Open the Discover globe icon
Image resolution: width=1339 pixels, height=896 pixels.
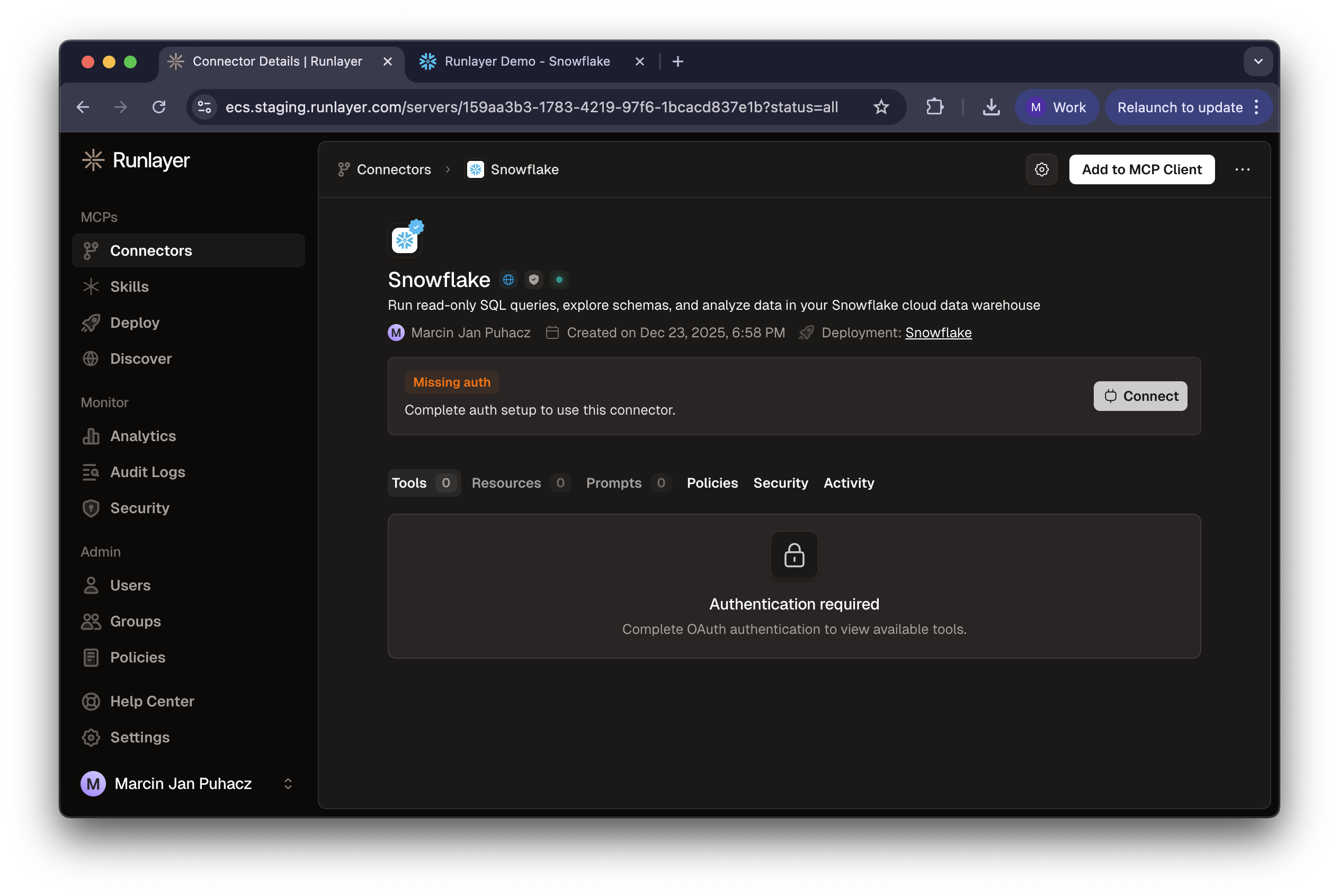coord(92,359)
